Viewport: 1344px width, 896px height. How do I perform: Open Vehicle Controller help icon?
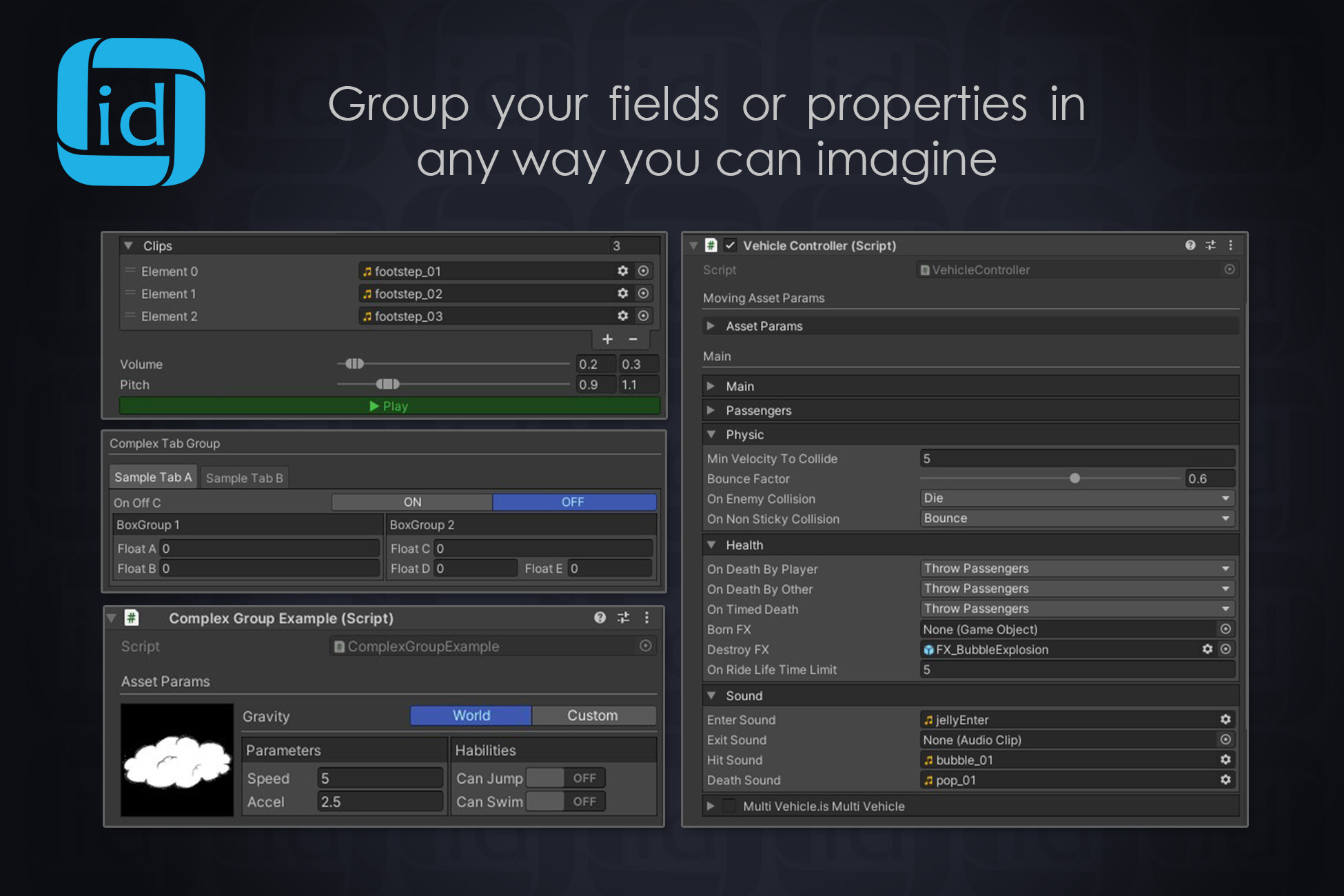[1190, 245]
